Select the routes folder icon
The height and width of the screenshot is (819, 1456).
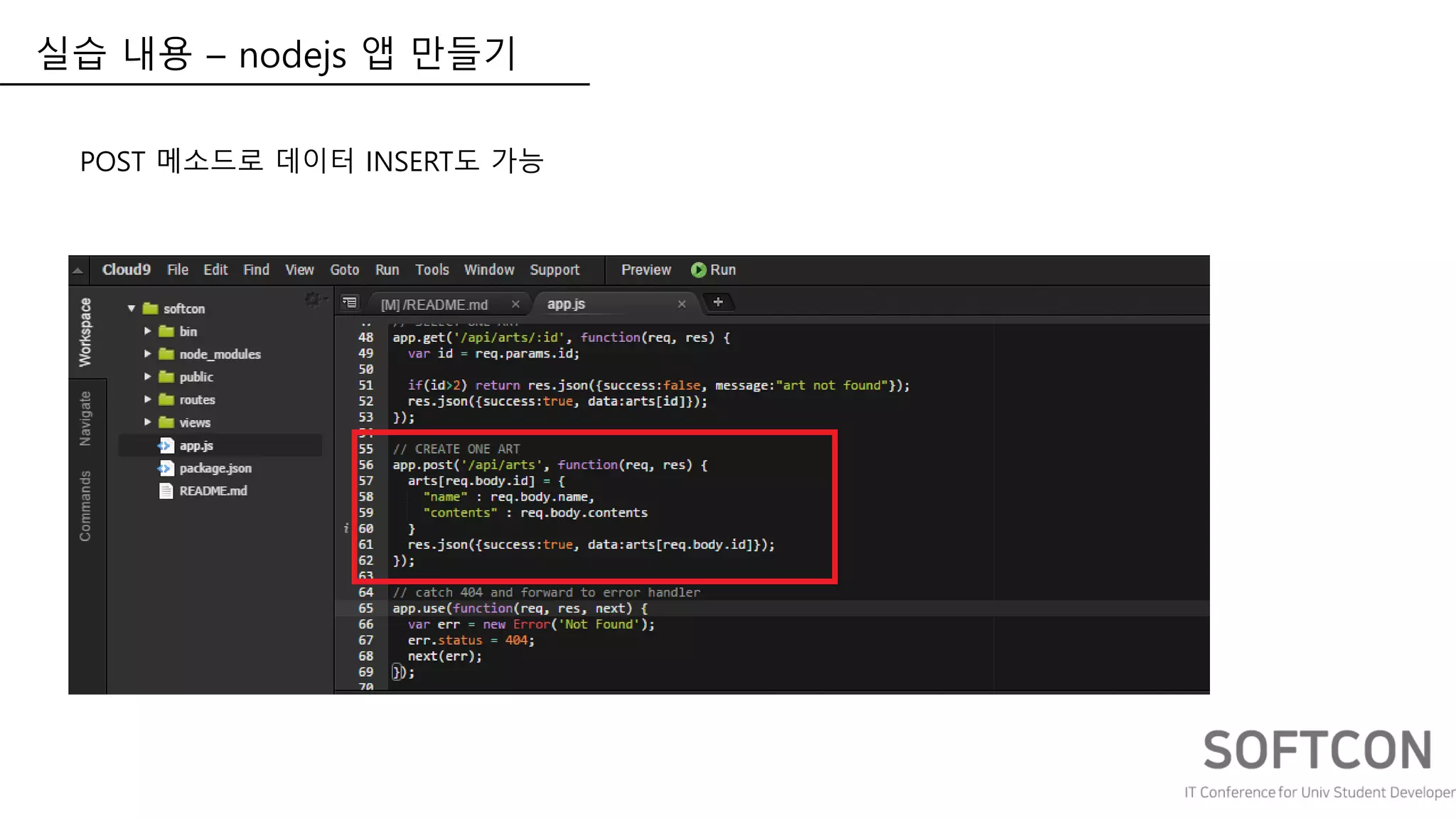pos(166,400)
